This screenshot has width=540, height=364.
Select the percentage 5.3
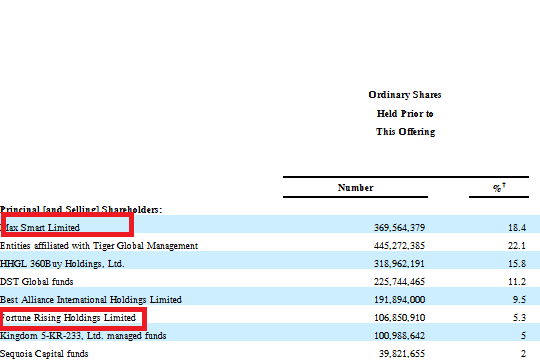click(x=519, y=318)
